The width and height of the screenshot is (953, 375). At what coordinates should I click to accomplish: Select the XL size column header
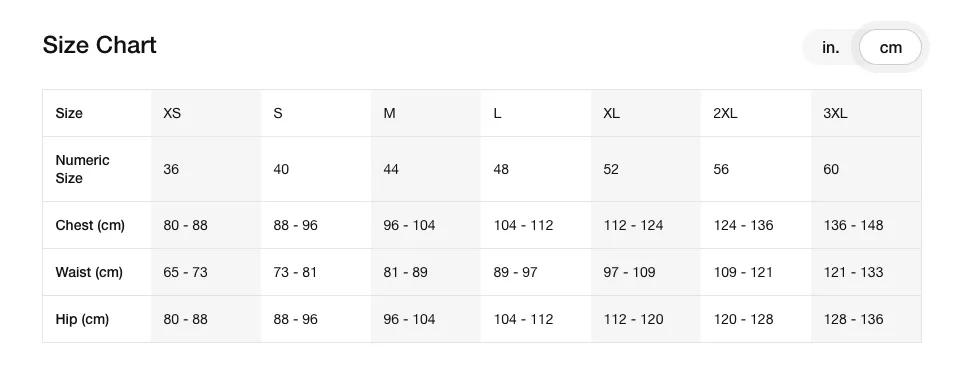click(646, 113)
